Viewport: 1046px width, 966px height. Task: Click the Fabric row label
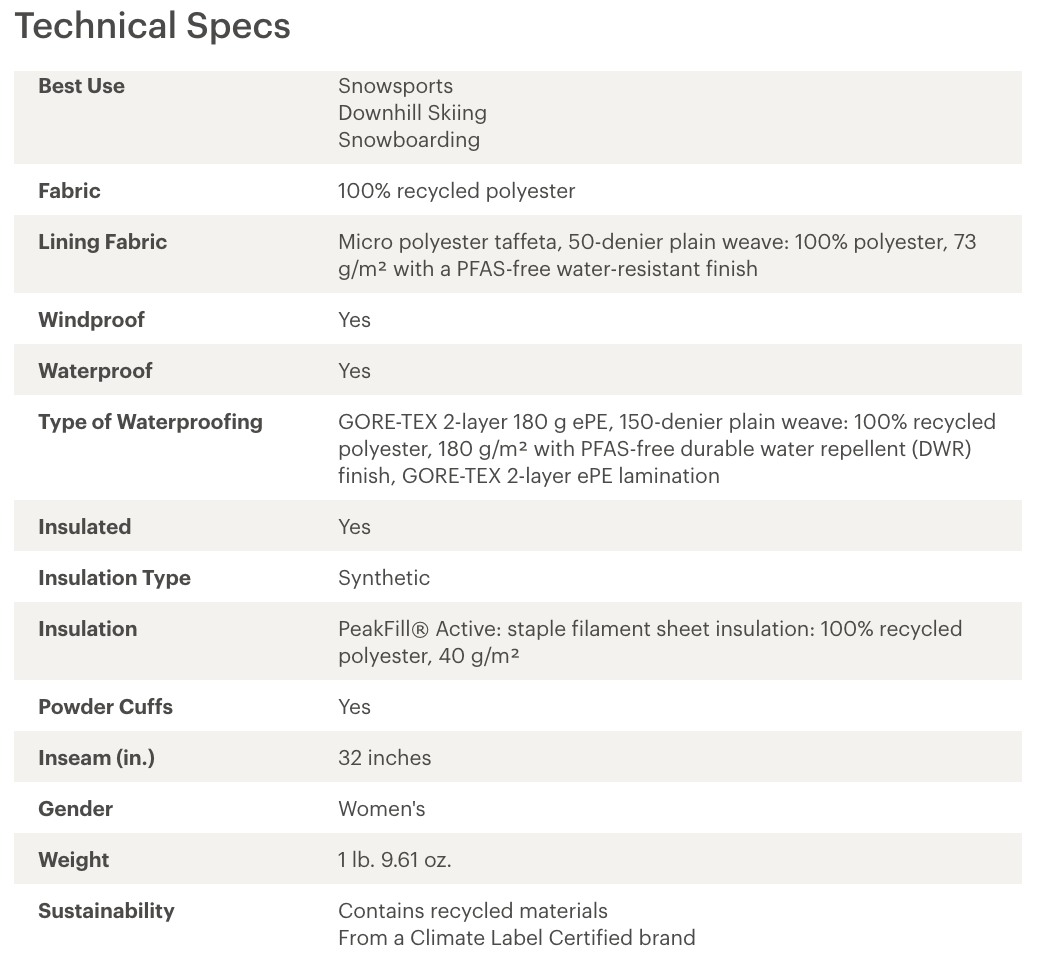click(x=69, y=191)
